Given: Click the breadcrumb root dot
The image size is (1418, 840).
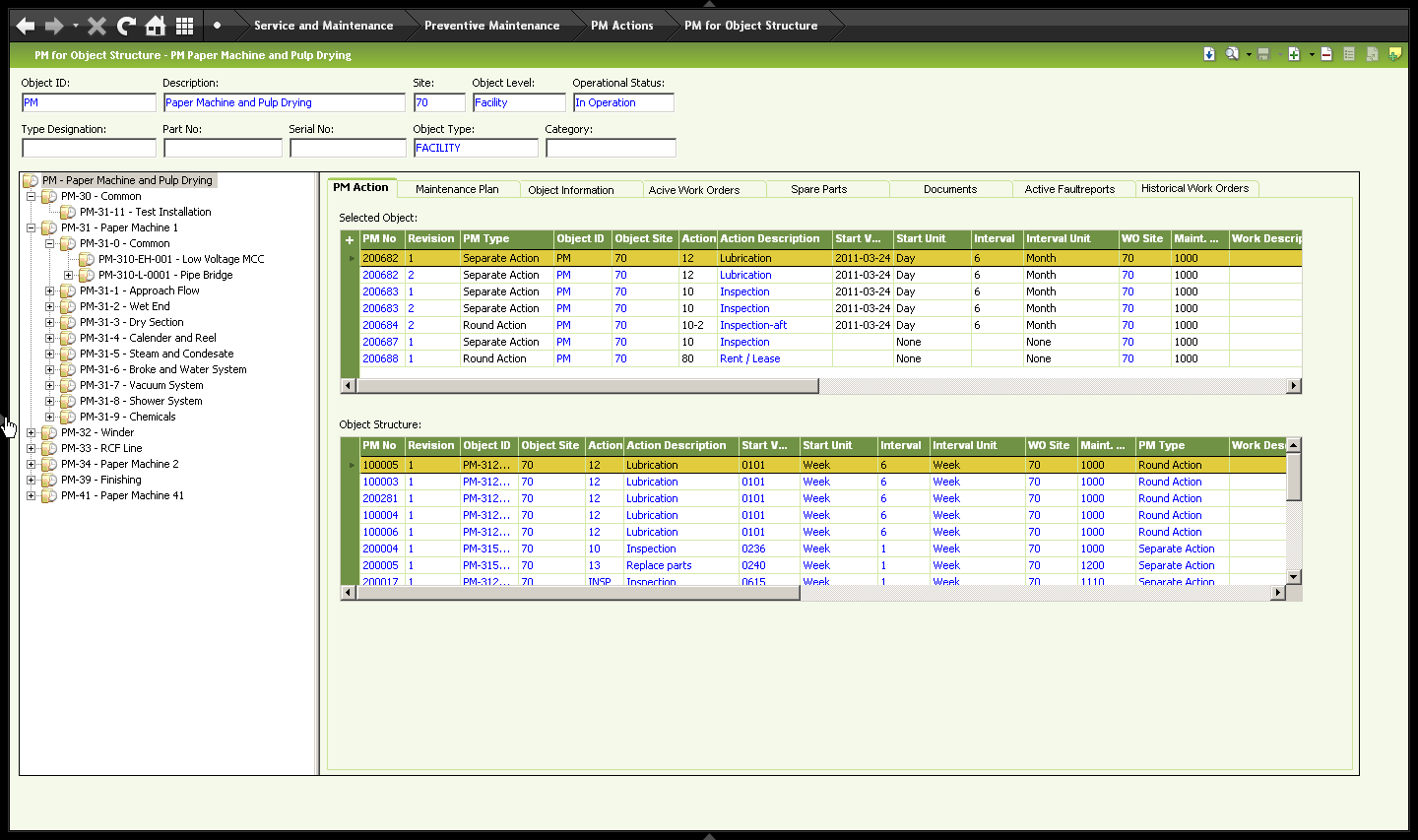Looking at the screenshot, I should (x=217, y=26).
